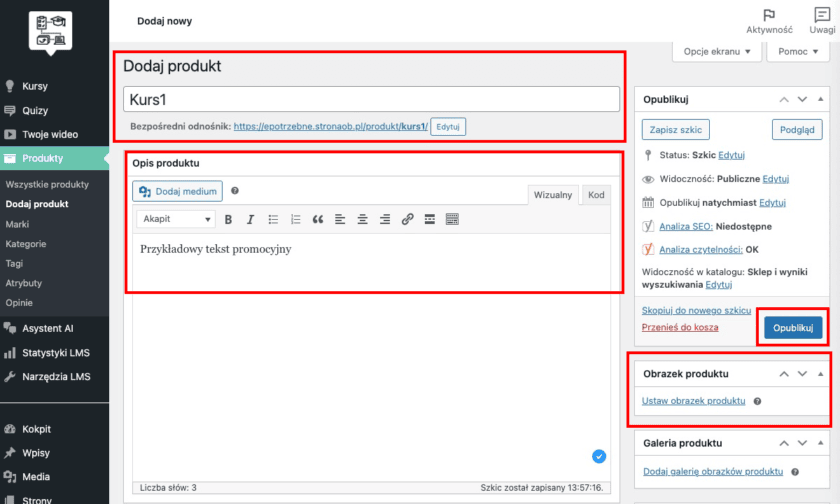Expand Opcje ekranu screen options
This screenshot has width=840, height=504.
717,51
